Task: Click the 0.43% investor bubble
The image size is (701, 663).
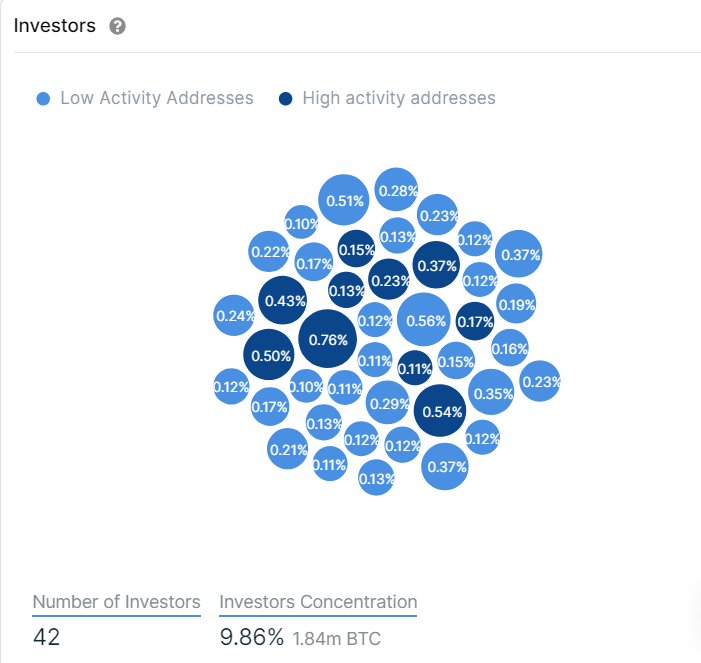Action: (284, 300)
